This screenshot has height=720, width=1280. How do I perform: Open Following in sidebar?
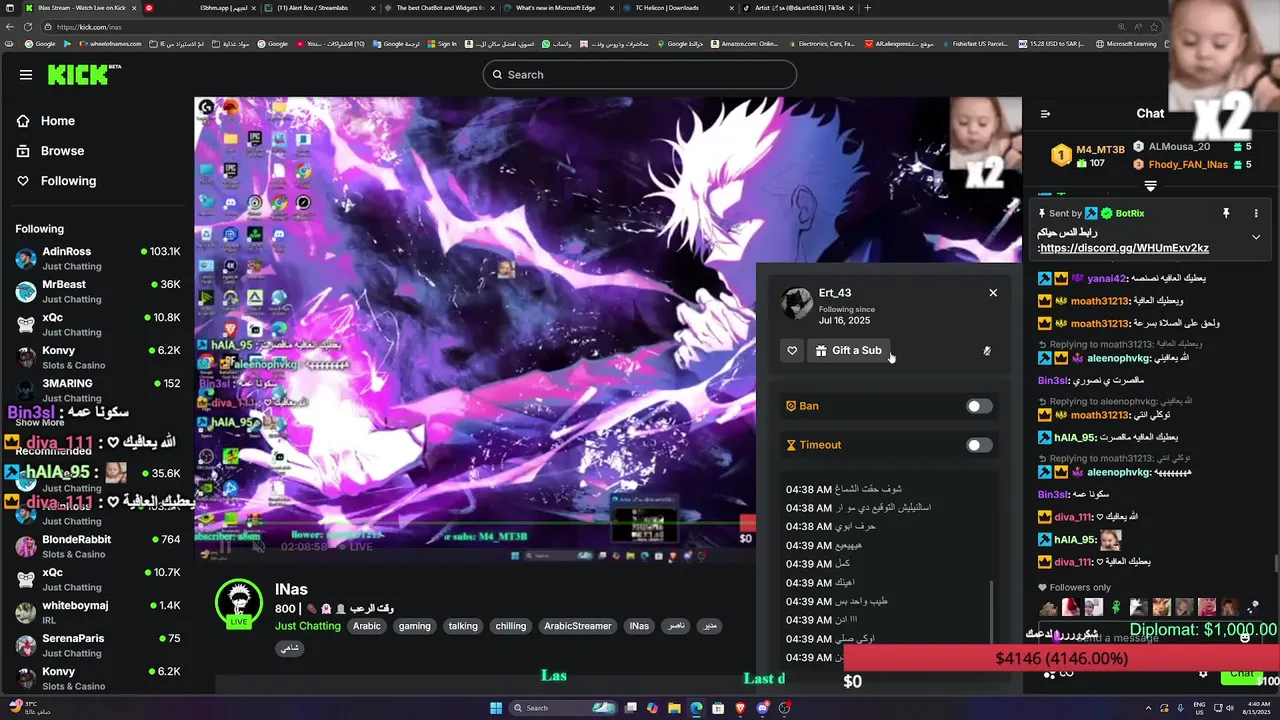(x=68, y=181)
